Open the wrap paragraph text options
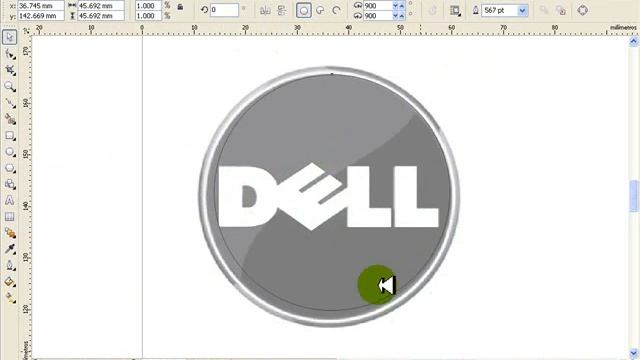This screenshot has height=360, width=640. point(455,10)
